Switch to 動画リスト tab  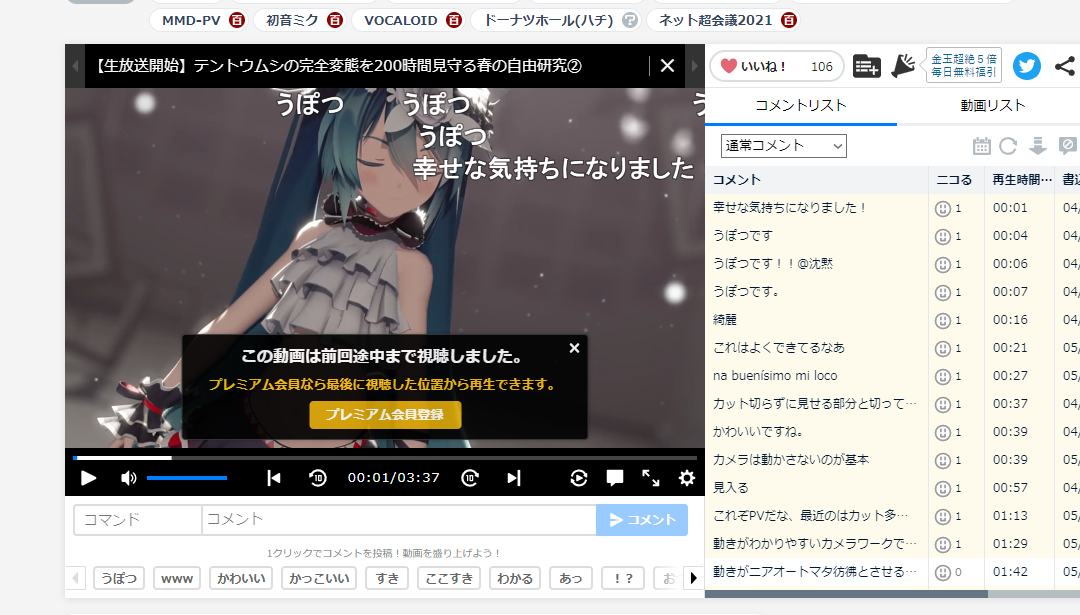tap(993, 105)
